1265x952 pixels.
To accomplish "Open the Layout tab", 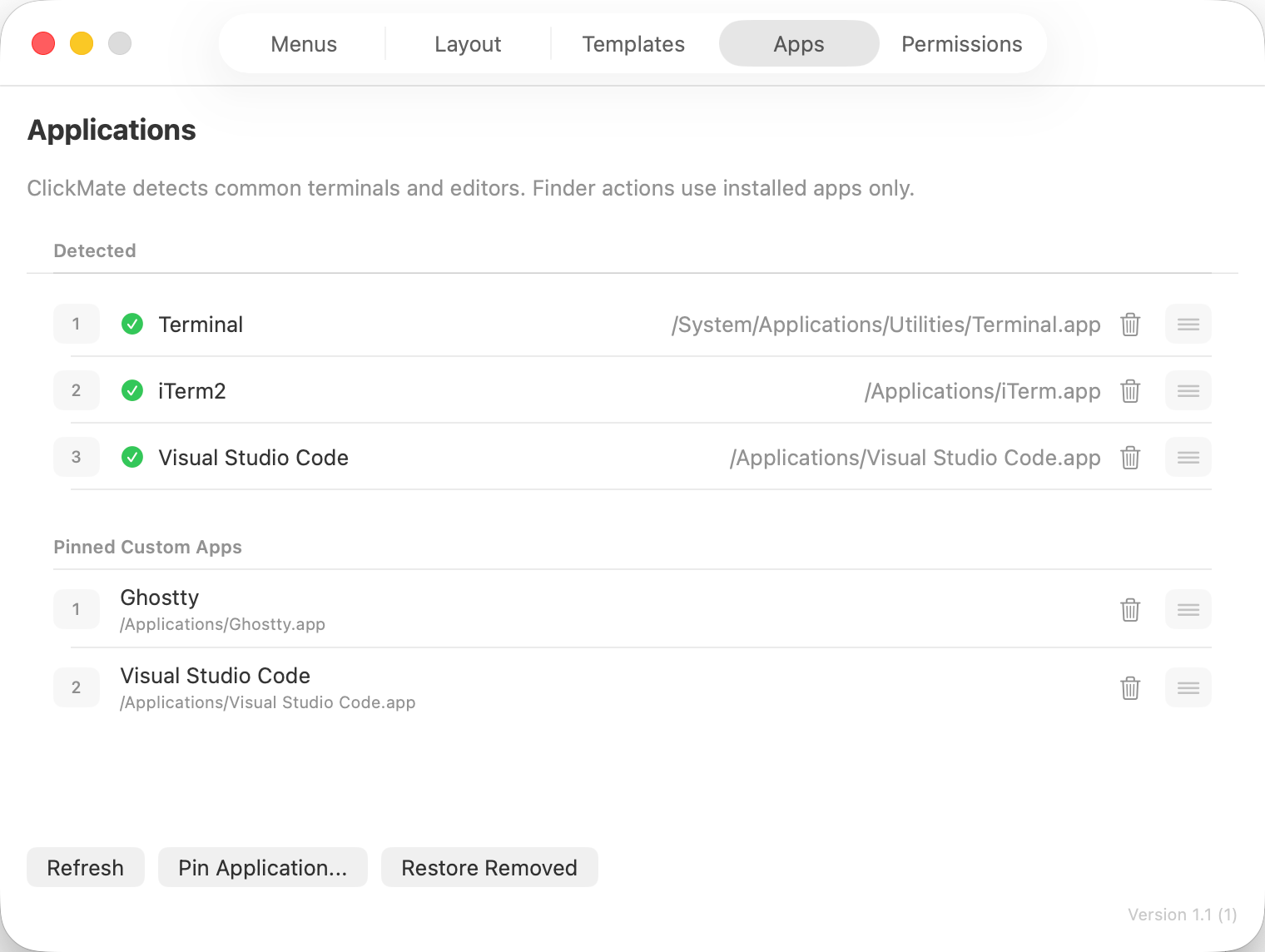I will (x=468, y=44).
